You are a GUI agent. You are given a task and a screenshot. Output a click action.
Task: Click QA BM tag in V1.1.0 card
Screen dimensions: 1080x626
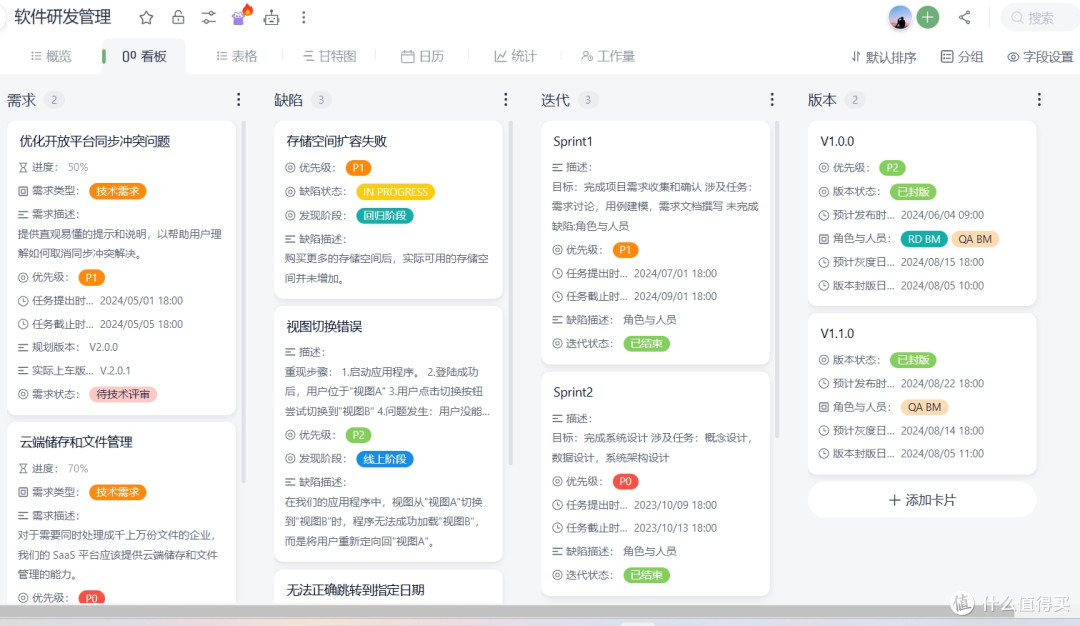[x=924, y=407]
